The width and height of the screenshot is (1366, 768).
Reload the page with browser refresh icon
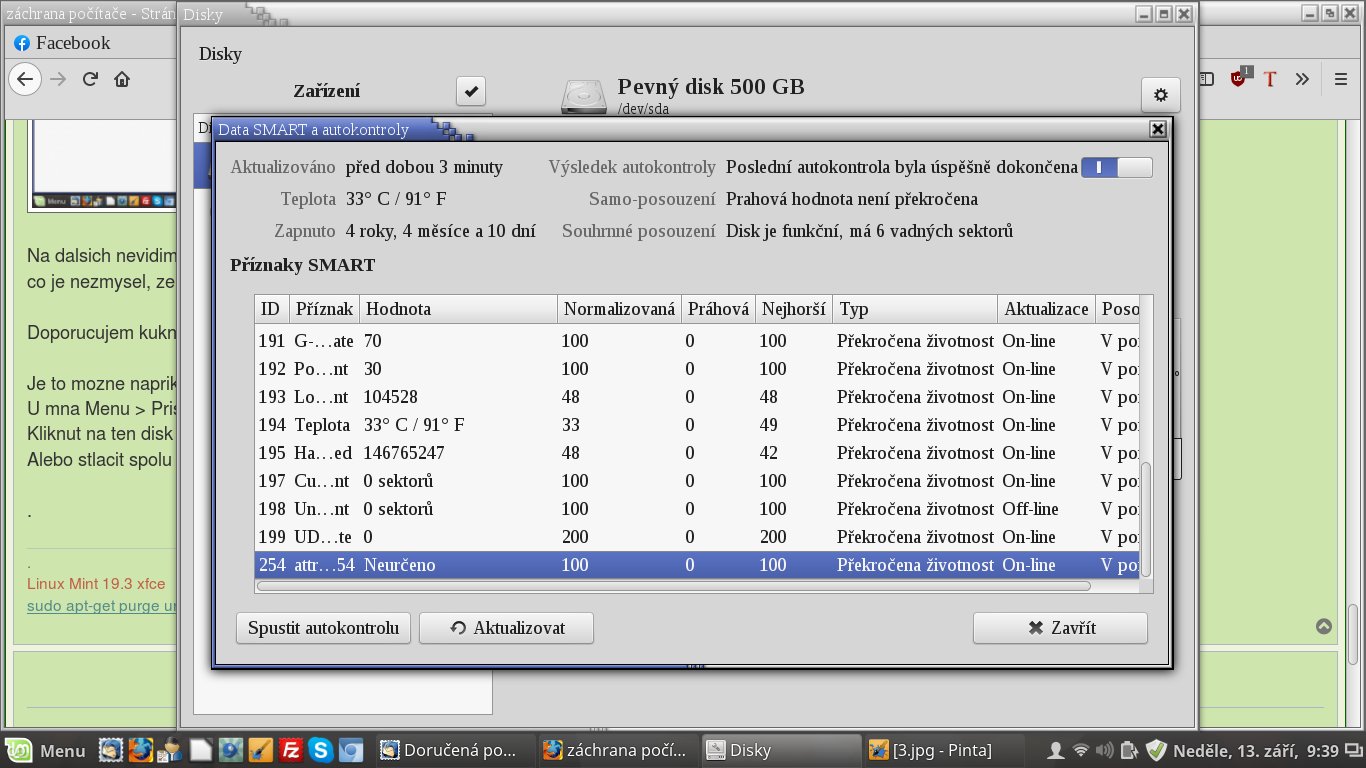90,79
